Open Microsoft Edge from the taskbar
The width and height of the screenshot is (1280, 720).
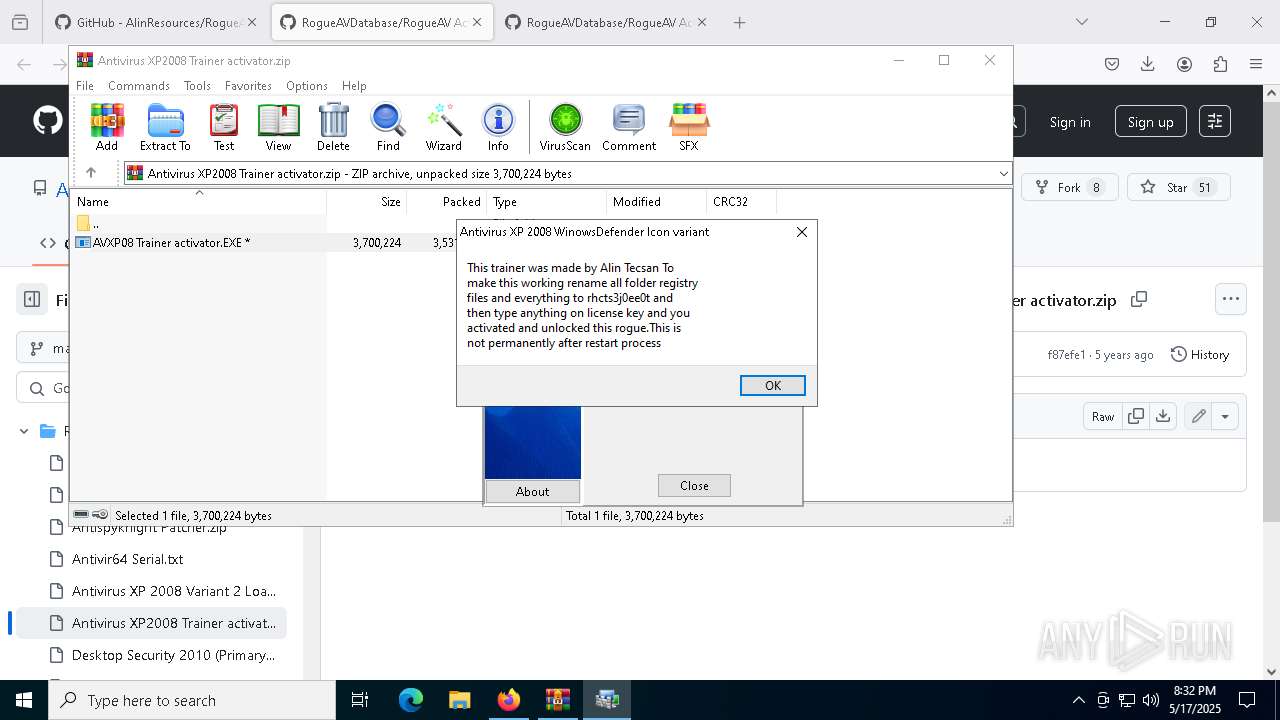coord(411,700)
